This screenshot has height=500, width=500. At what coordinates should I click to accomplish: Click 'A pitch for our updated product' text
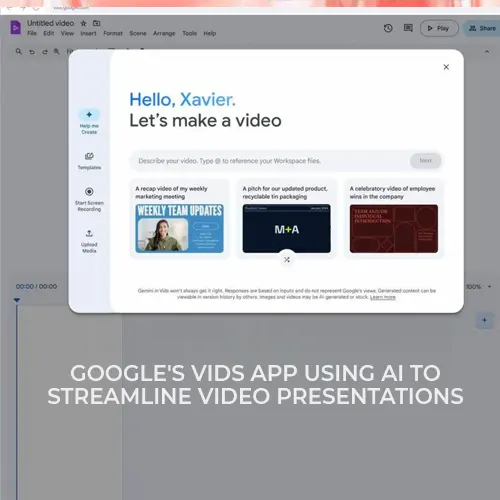pos(285,189)
